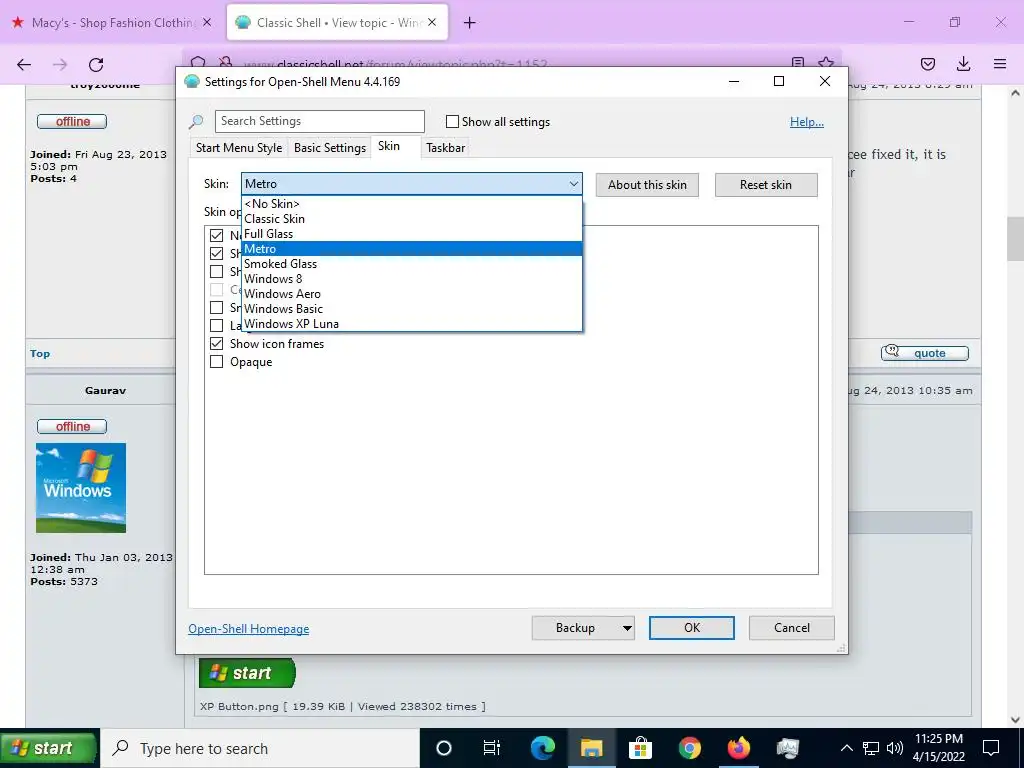This screenshot has height=768, width=1024.
Task: Collapse the Skin combo box arrow
Action: point(573,184)
